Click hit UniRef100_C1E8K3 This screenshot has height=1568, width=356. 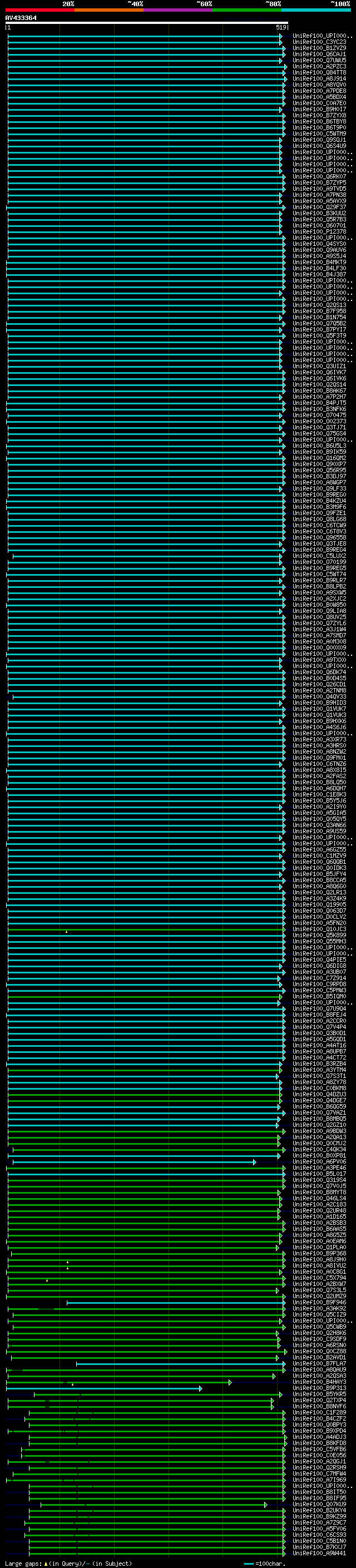(x=319, y=794)
